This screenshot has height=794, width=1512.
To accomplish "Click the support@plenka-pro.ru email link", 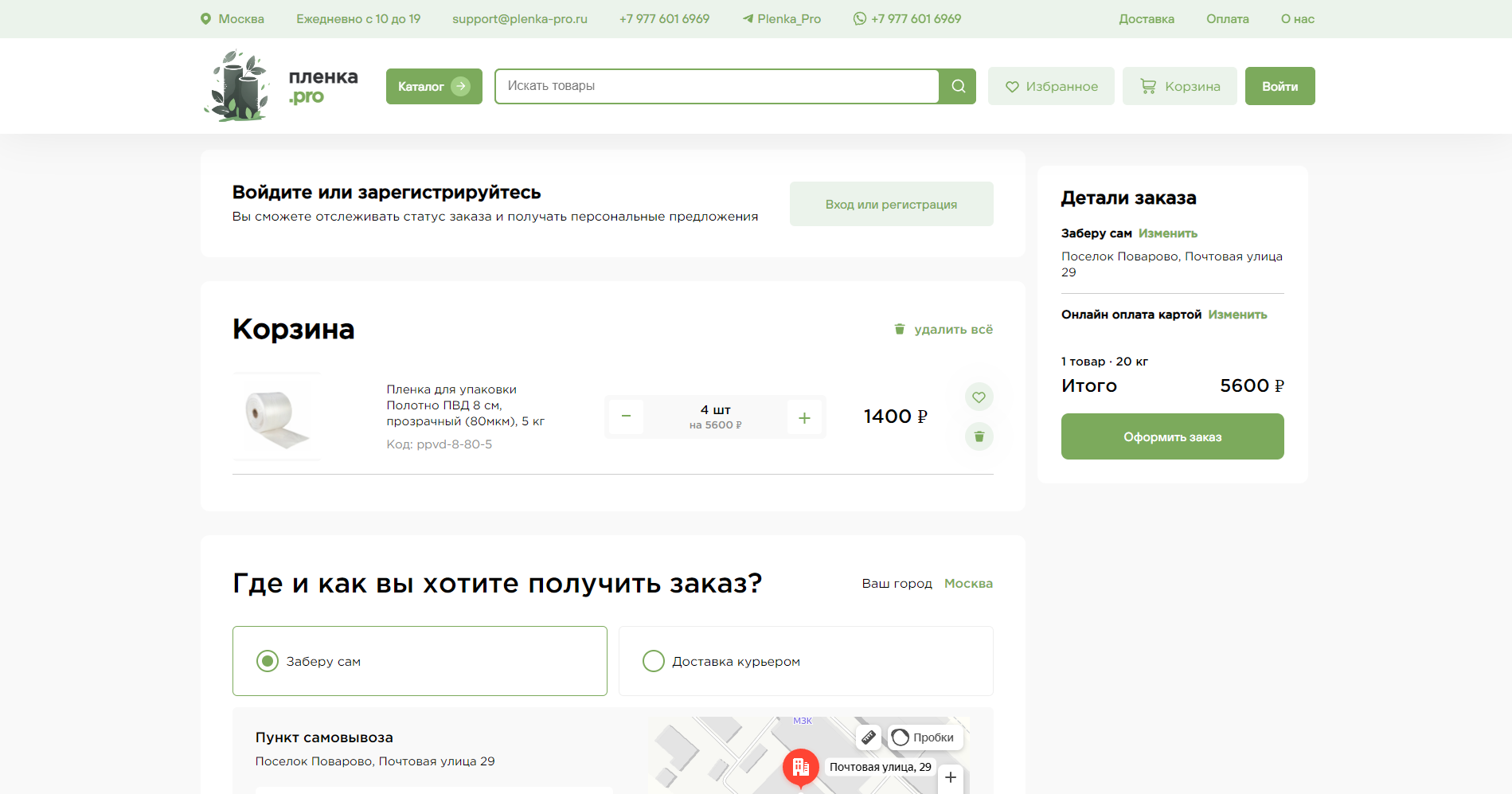I will click(x=520, y=19).
